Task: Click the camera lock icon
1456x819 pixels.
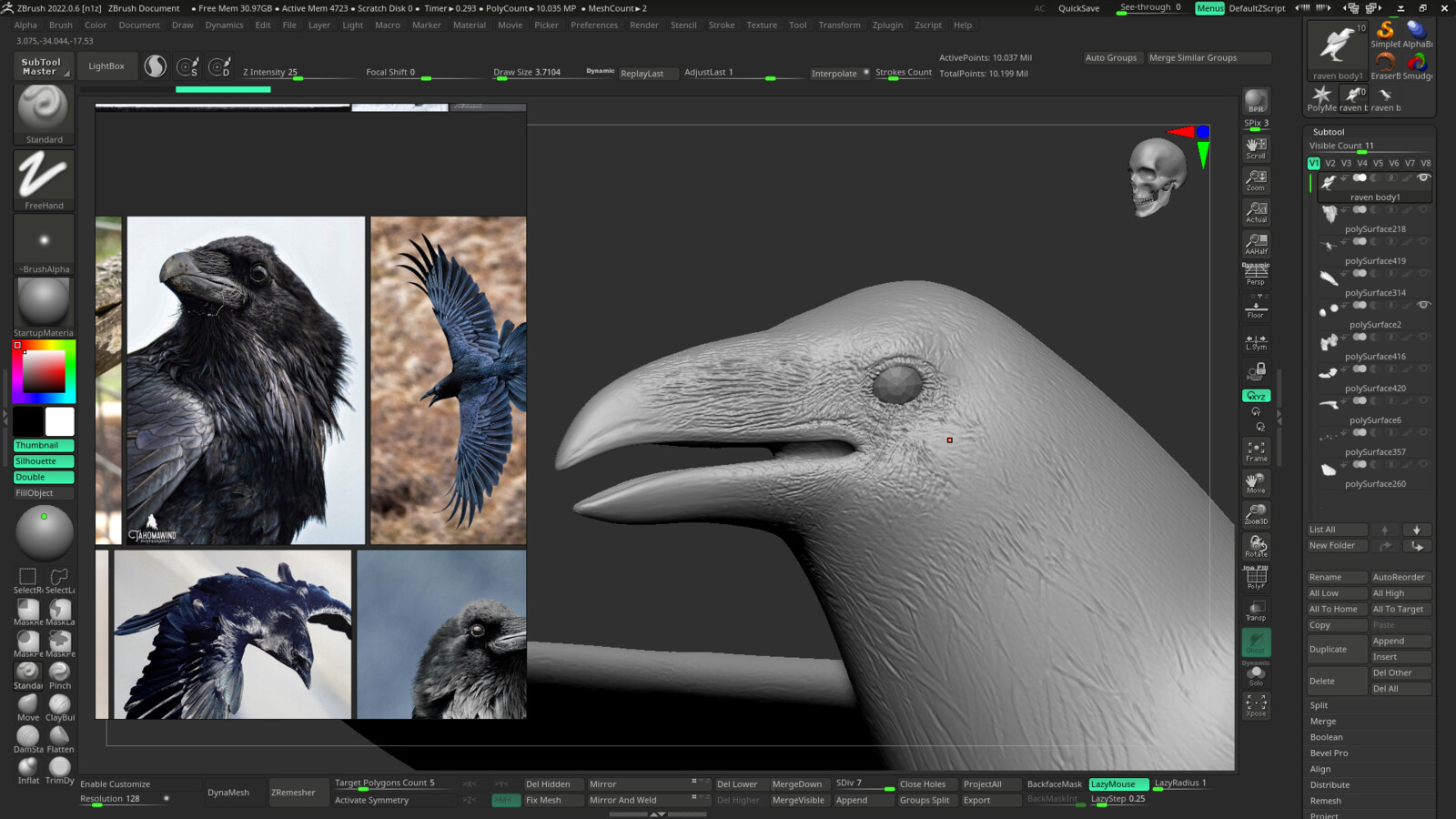Action: 1256,371
